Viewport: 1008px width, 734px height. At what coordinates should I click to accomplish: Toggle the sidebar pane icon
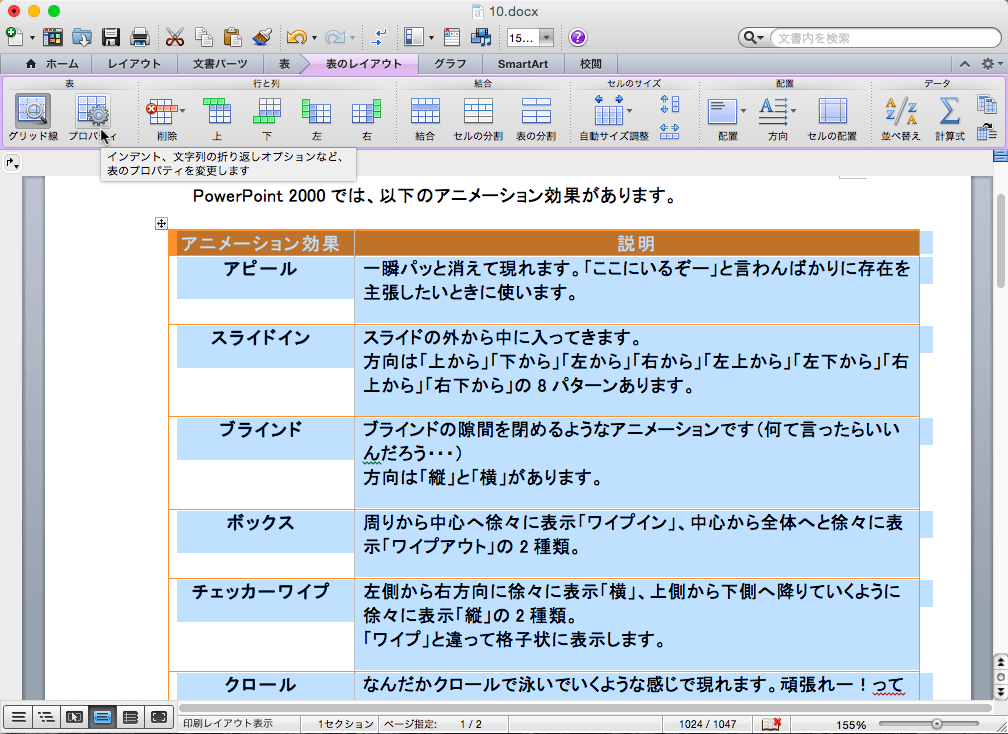pos(413,37)
